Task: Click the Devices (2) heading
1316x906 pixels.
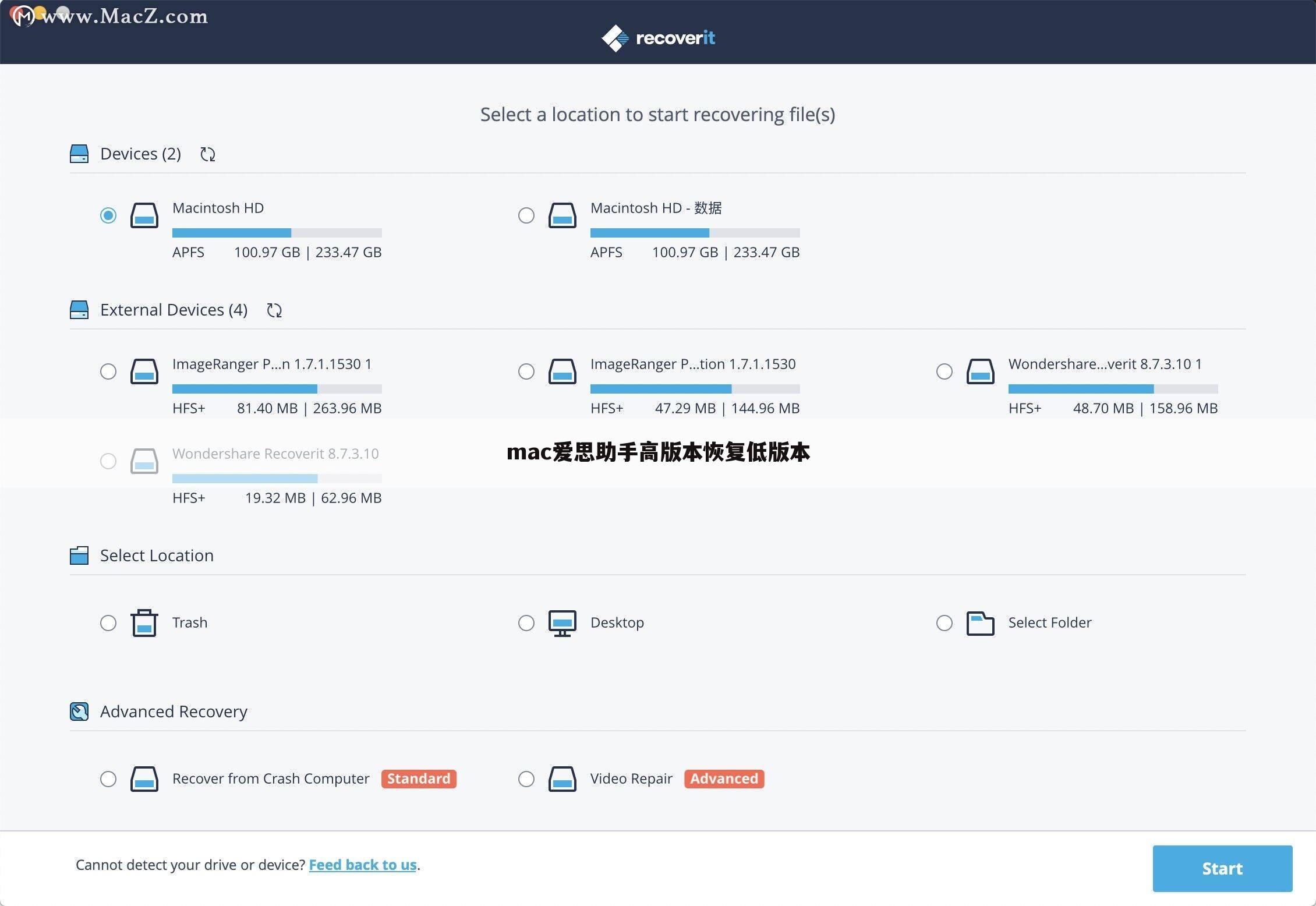Action: 141,154
